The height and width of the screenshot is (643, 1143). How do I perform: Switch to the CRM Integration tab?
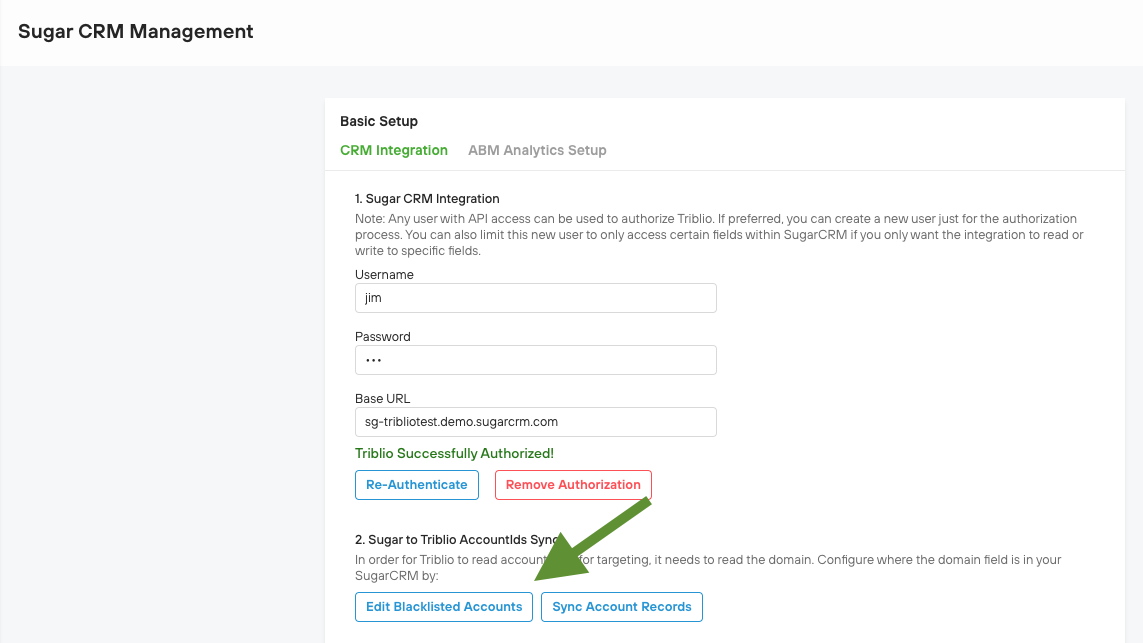394,150
